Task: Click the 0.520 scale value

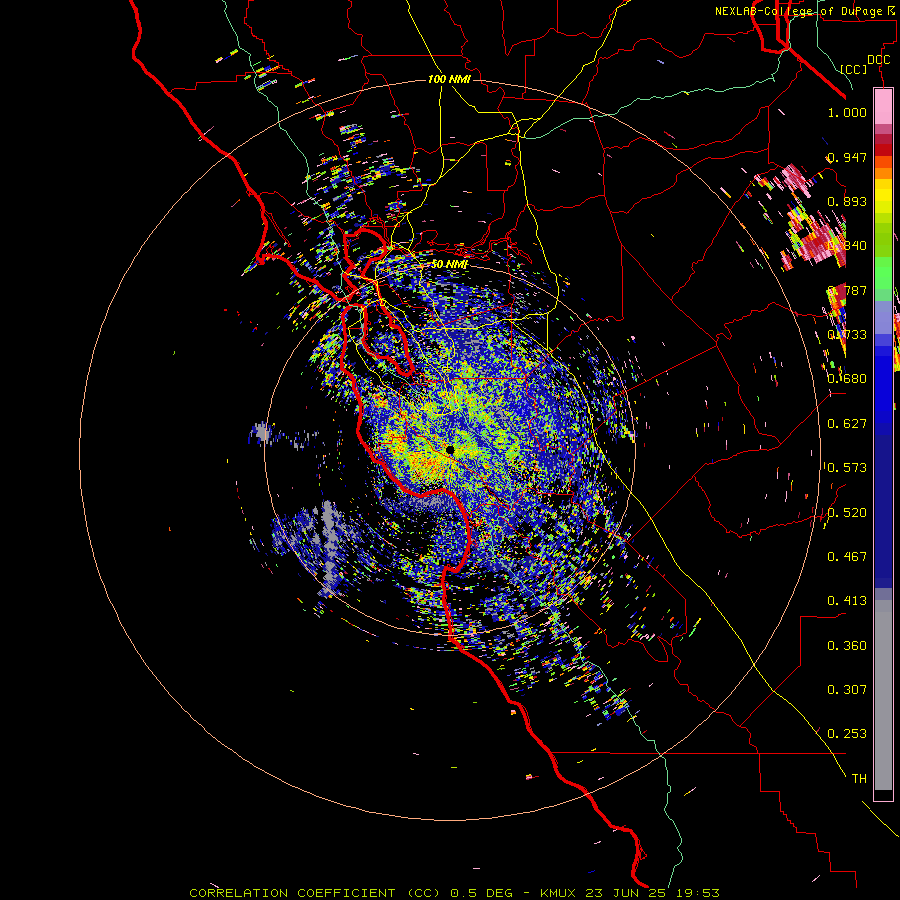Action: click(x=847, y=512)
